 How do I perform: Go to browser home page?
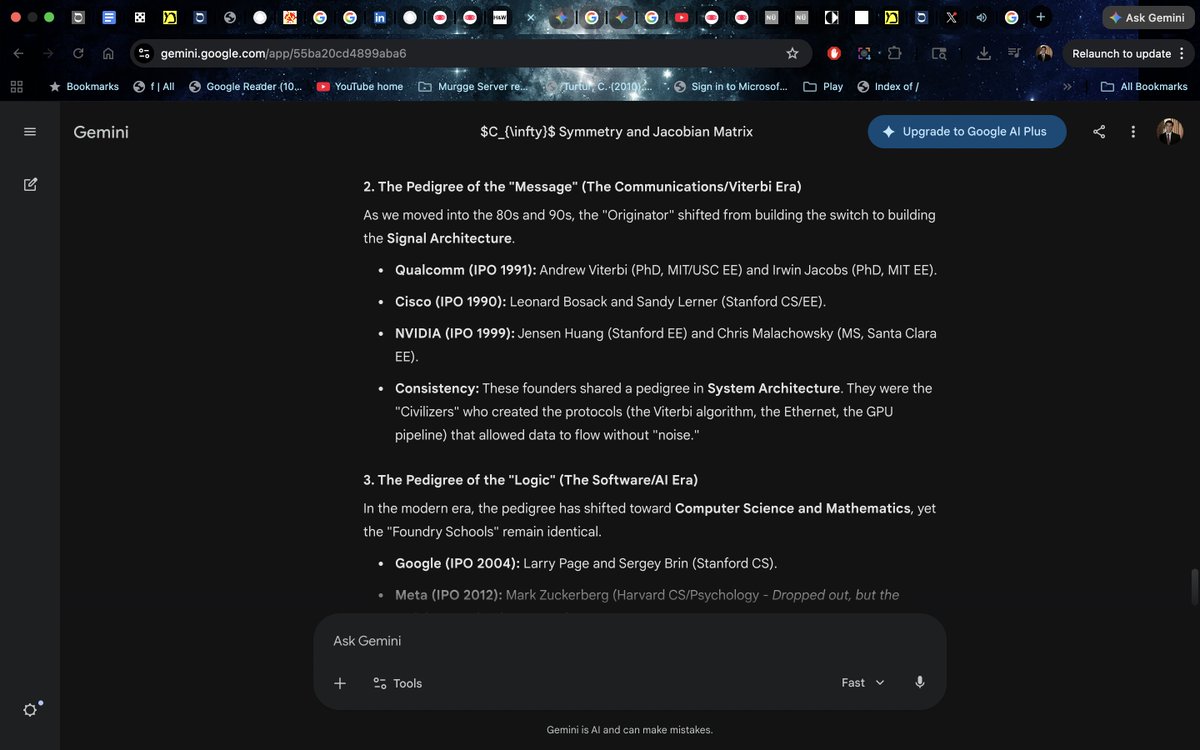(108, 53)
